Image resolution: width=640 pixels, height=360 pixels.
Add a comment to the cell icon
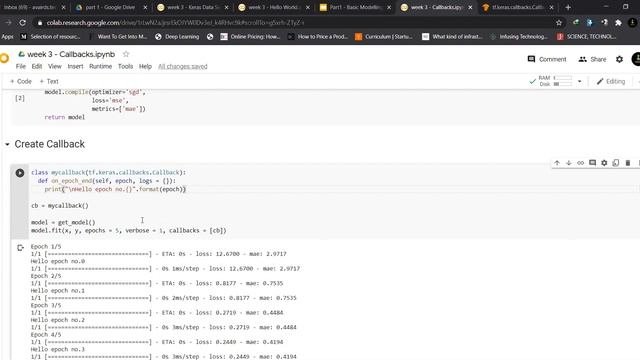[x=592, y=163]
